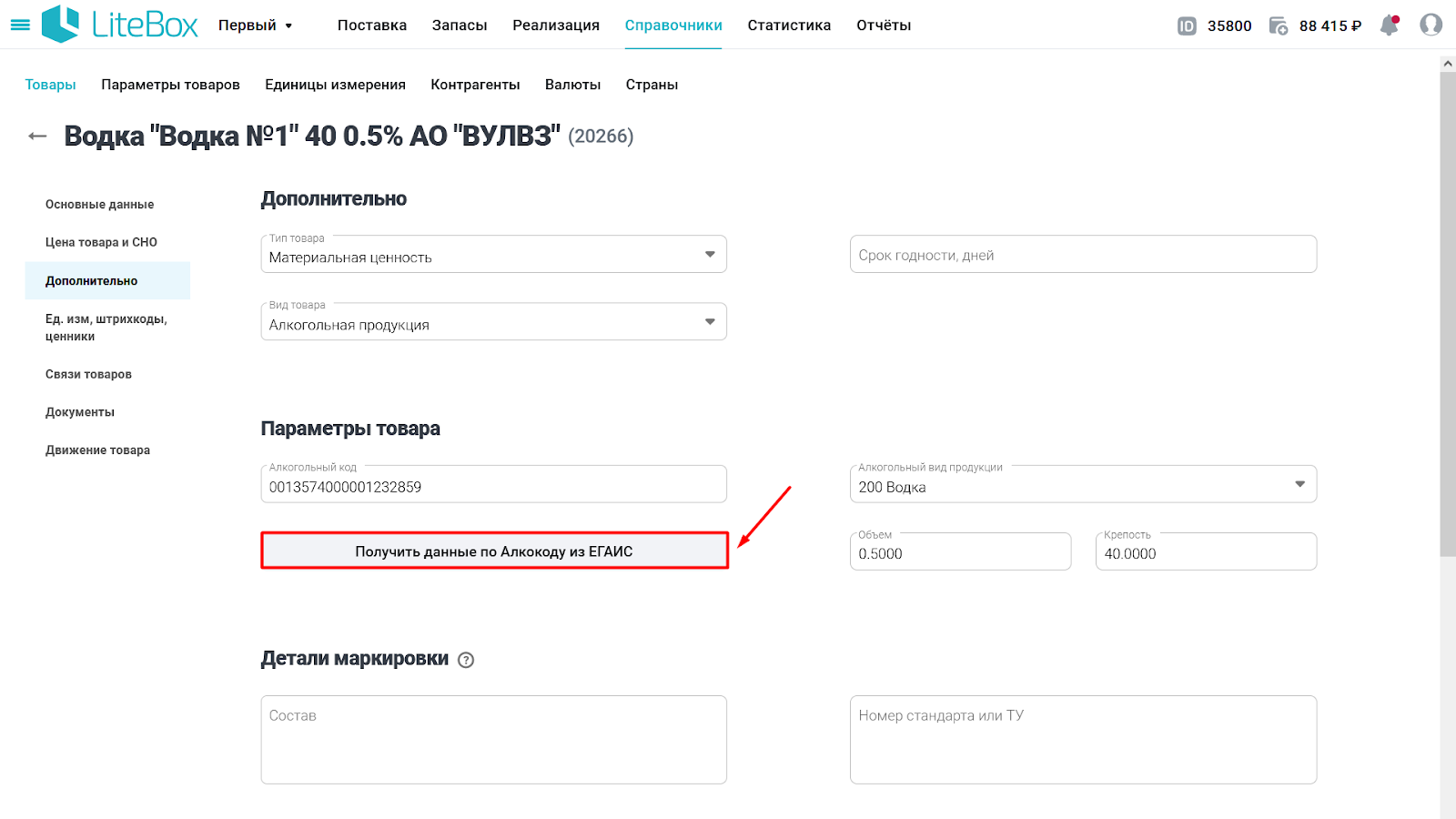Click the page vertical scrollbar
The height and width of the screenshot is (819, 1456).
point(1448,314)
